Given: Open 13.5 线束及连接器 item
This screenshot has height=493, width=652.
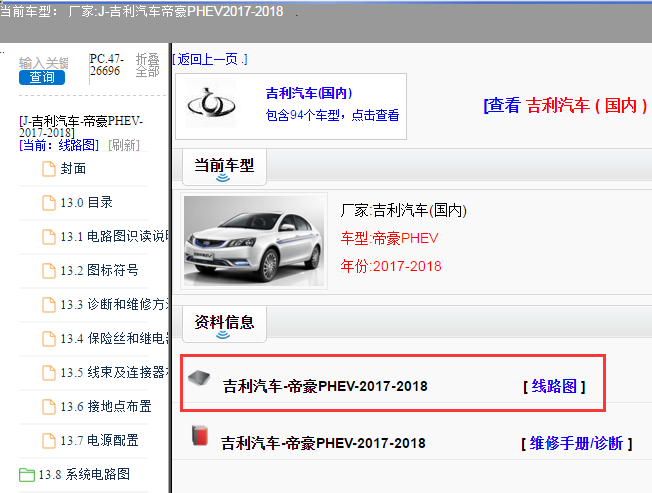Looking at the screenshot, I should click(115, 372).
